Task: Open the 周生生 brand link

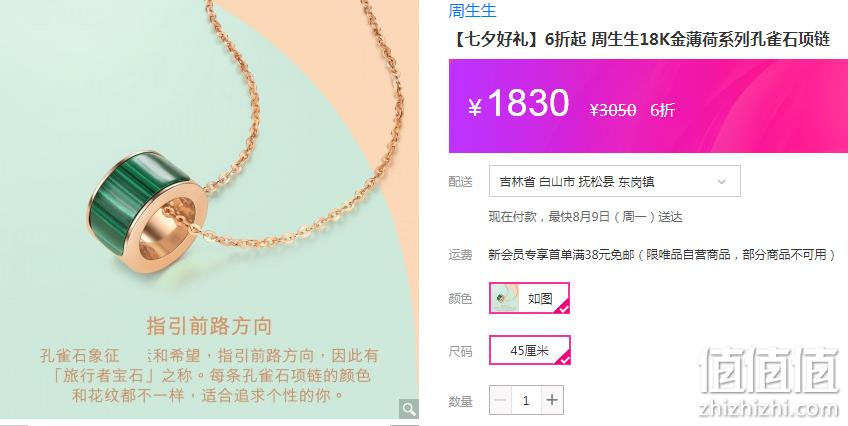Action: coord(472,10)
